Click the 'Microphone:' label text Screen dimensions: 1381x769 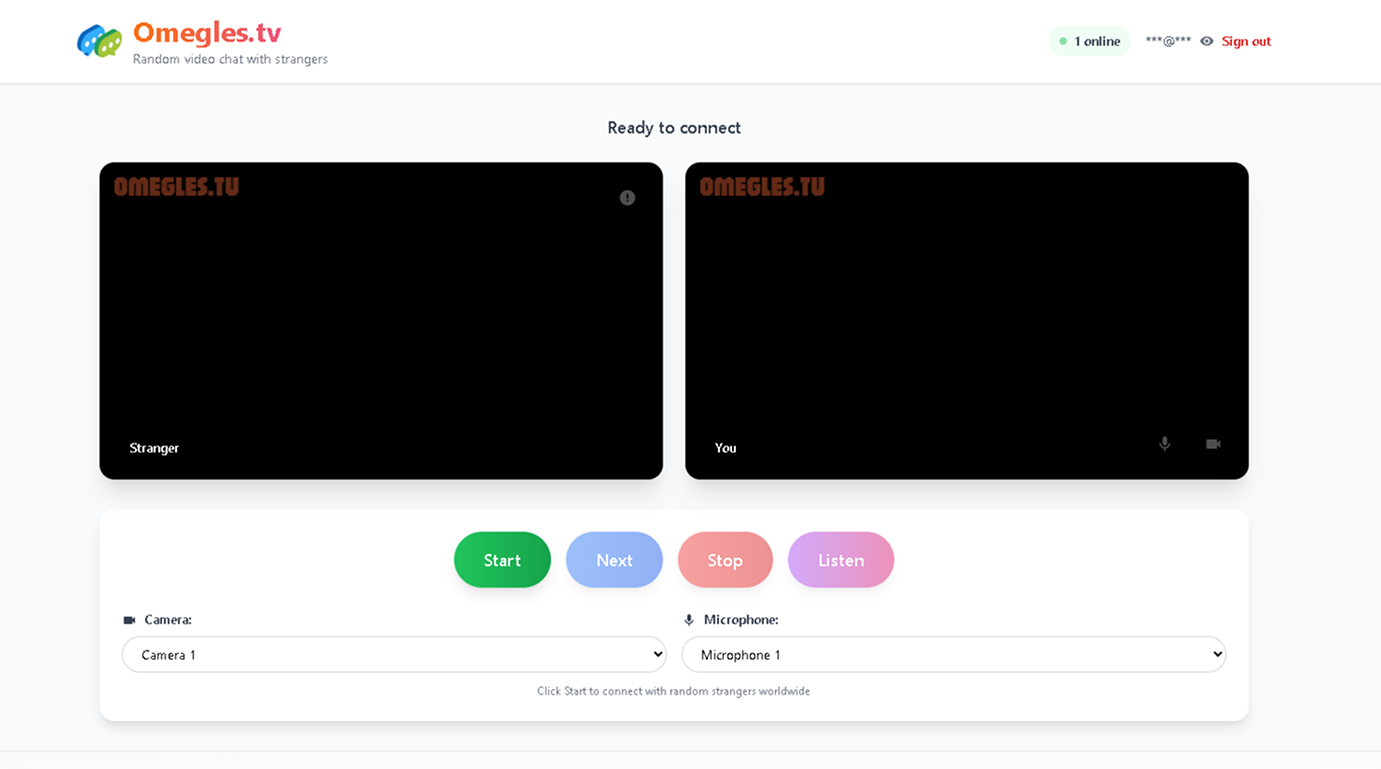741,620
